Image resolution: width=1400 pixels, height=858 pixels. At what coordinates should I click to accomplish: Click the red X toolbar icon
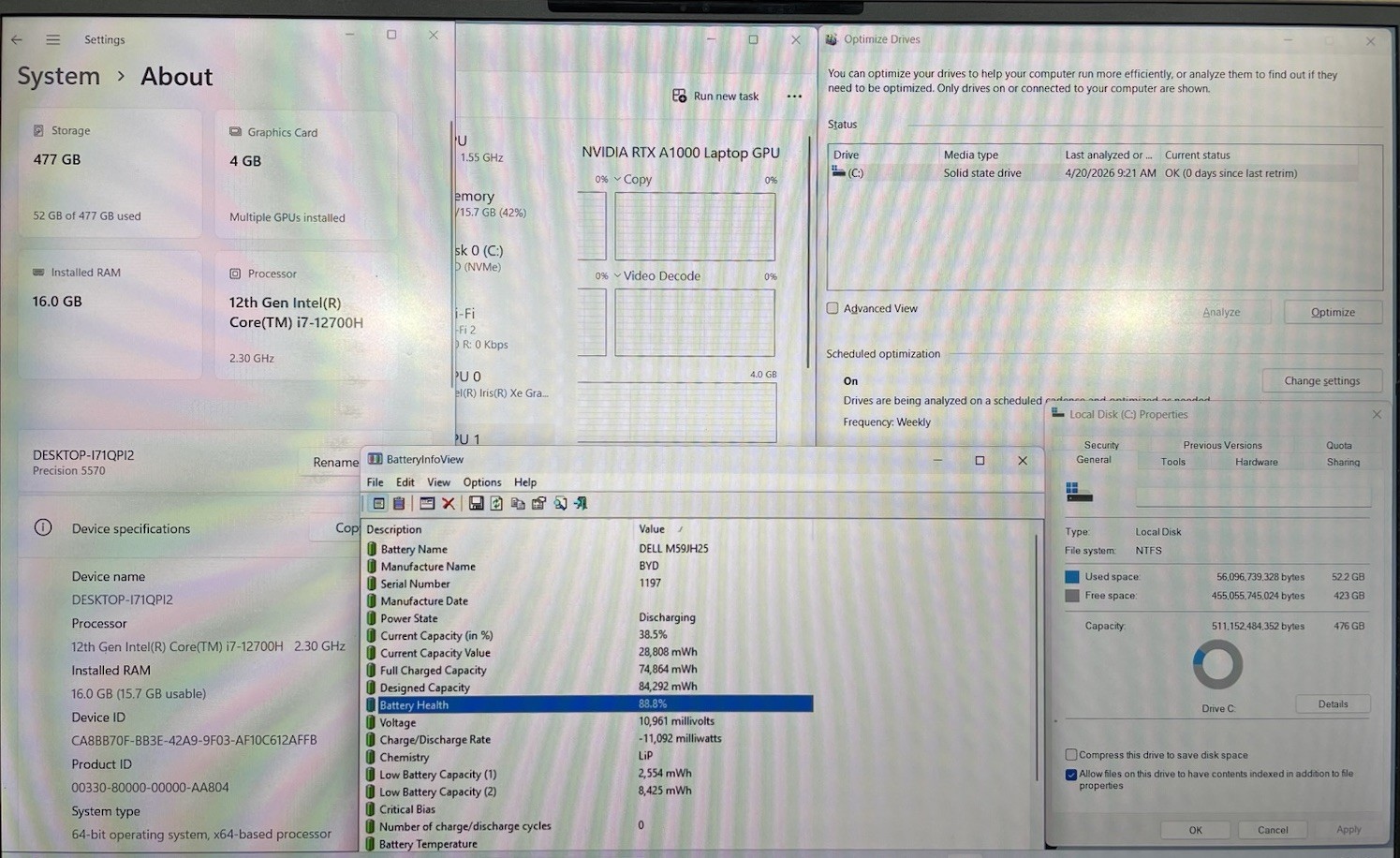(x=449, y=504)
